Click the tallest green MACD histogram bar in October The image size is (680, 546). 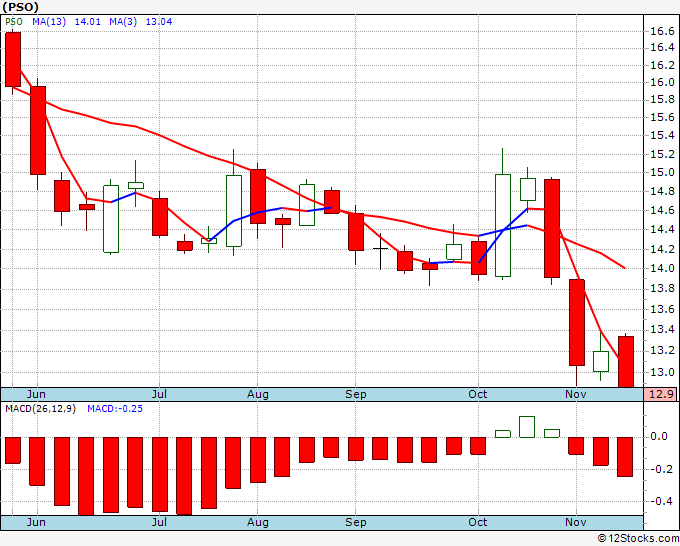pos(527,427)
